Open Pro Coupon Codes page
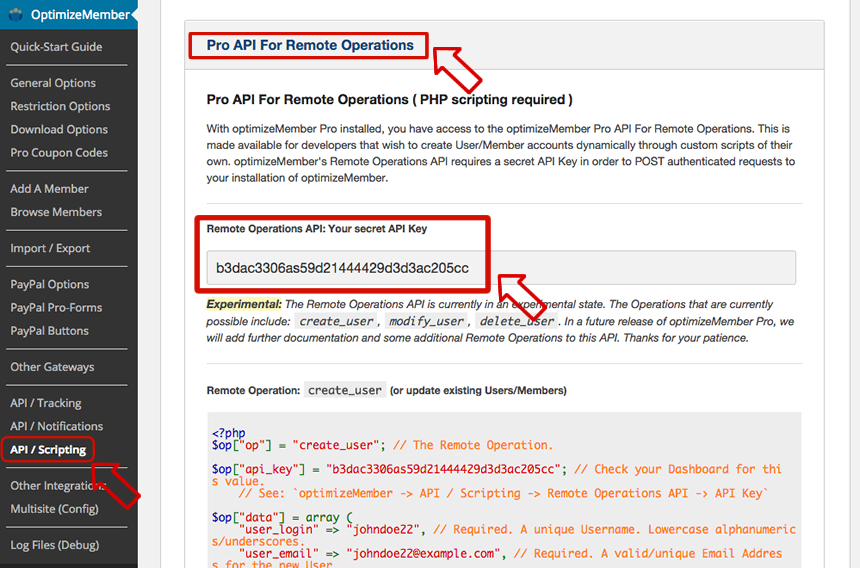The height and width of the screenshot is (568, 860). pyautogui.click(x=59, y=152)
